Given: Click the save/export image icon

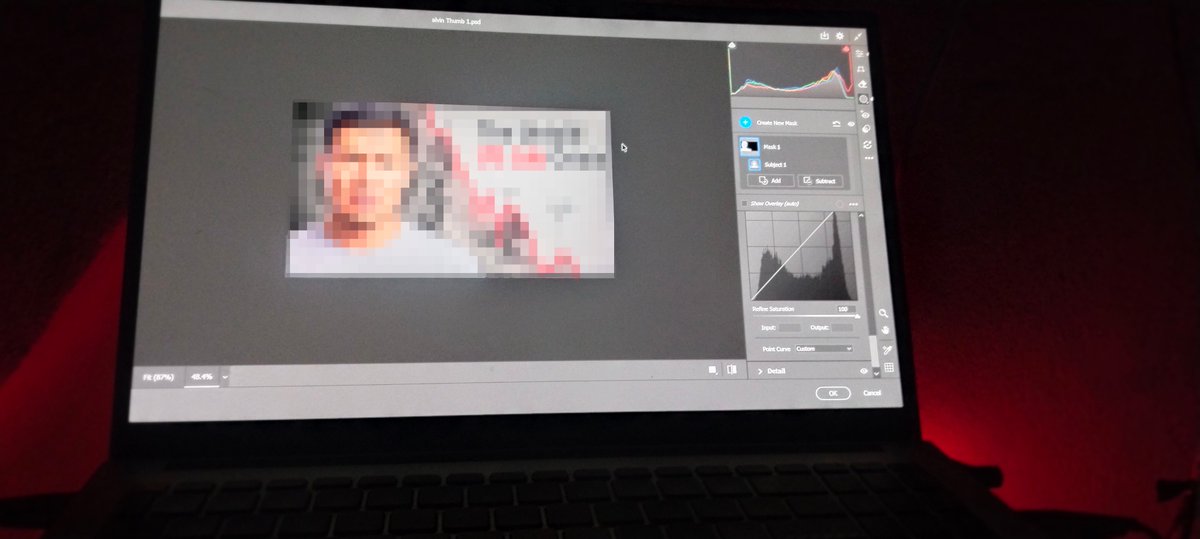Looking at the screenshot, I should click(x=825, y=36).
